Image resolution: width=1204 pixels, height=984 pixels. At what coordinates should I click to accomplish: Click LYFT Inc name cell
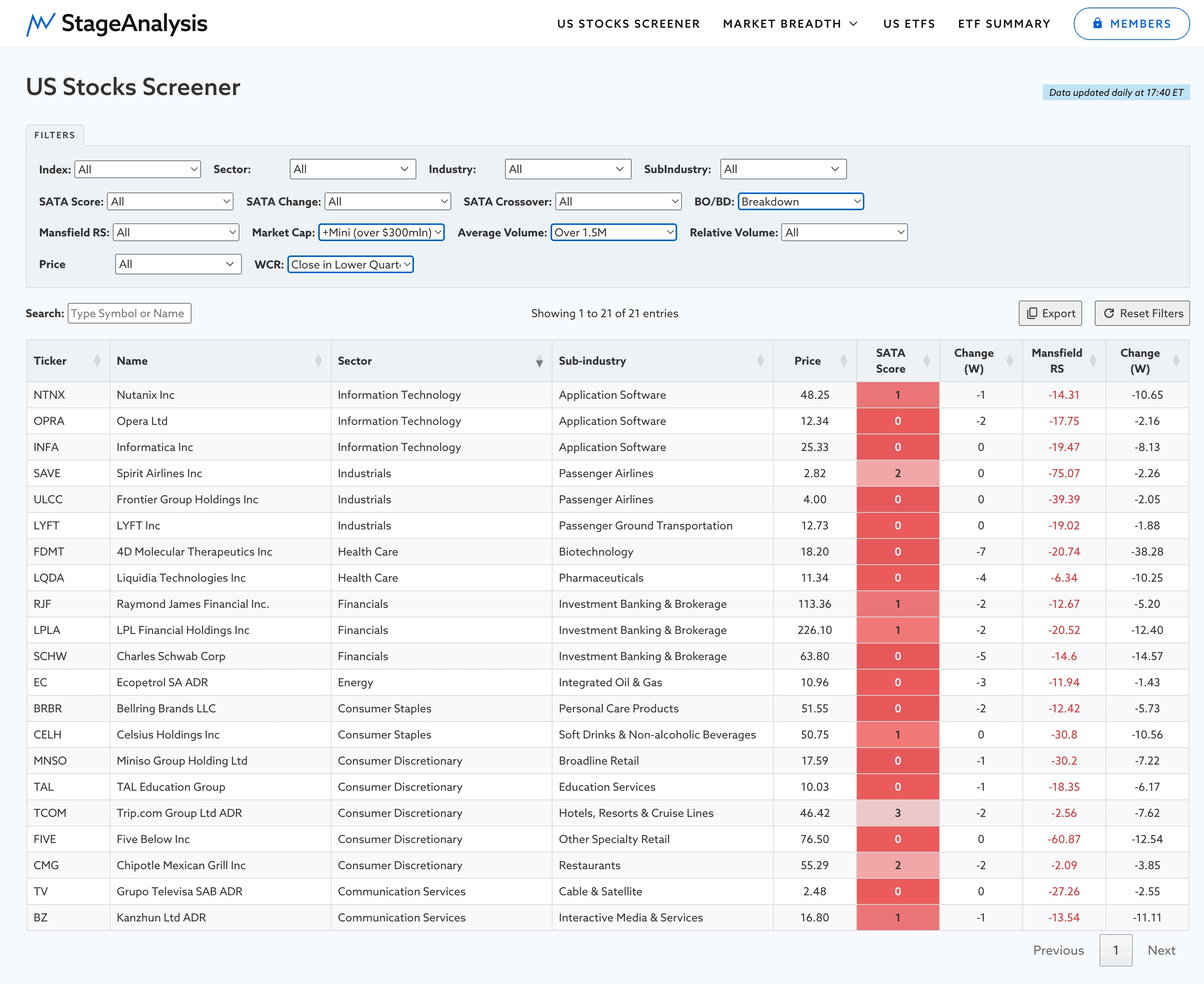(x=220, y=525)
